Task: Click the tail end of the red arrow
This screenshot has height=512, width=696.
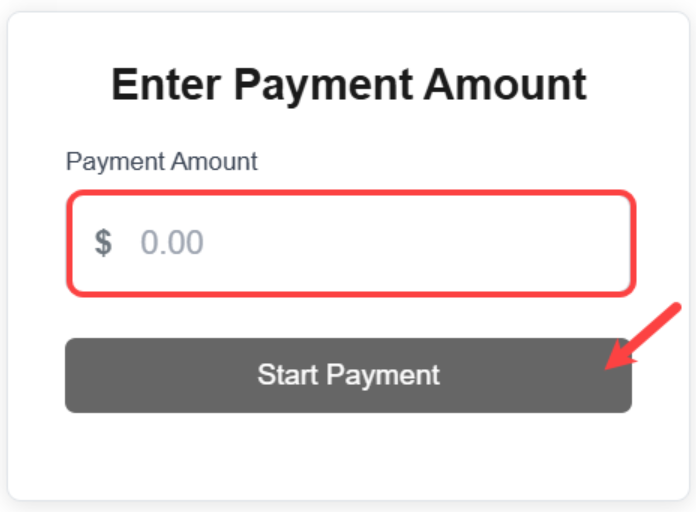Action: tap(678, 309)
